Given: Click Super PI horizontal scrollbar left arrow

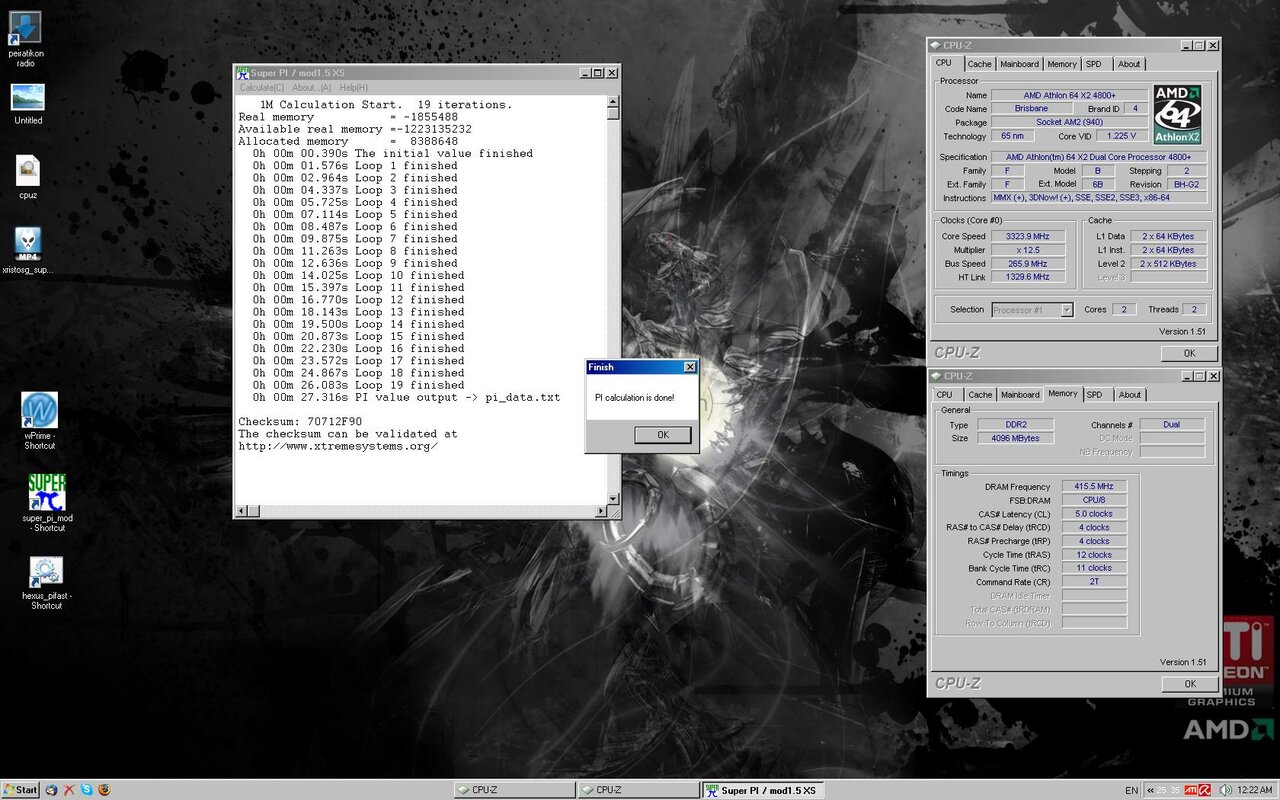Looking at the screenshot, I should tap(240, 512).
